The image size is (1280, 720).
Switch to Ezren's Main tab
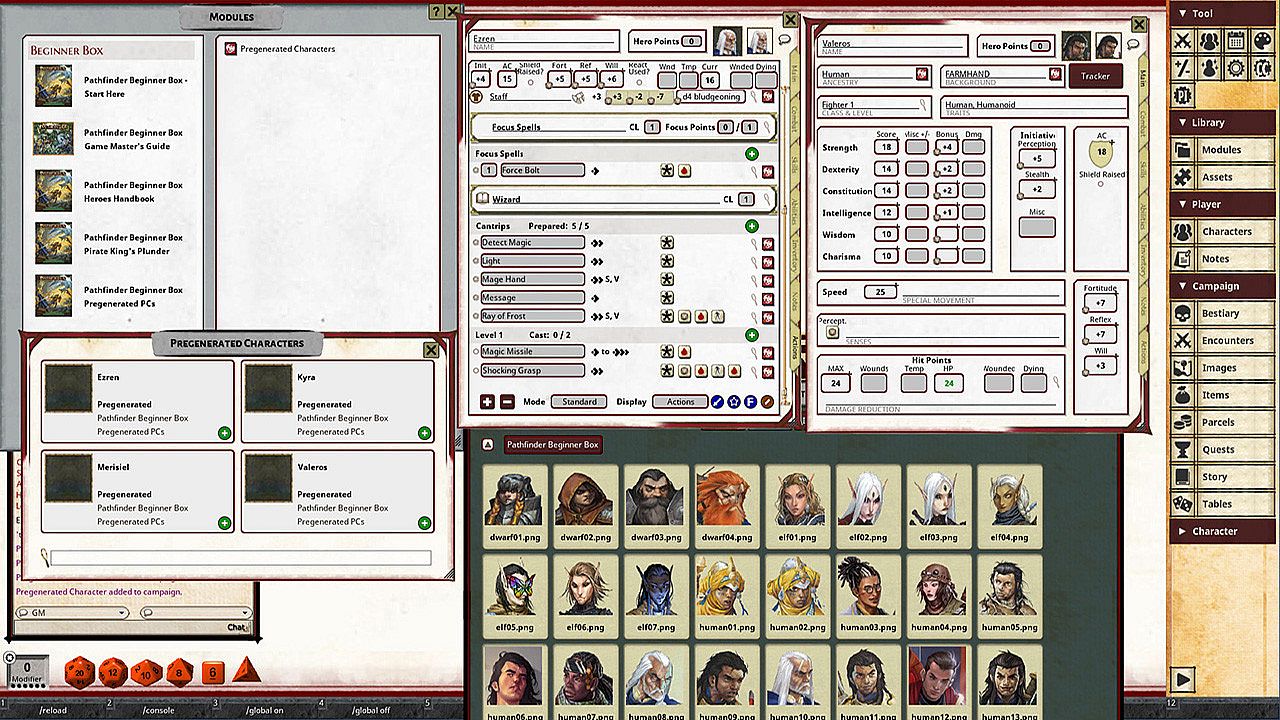(794, 72)
